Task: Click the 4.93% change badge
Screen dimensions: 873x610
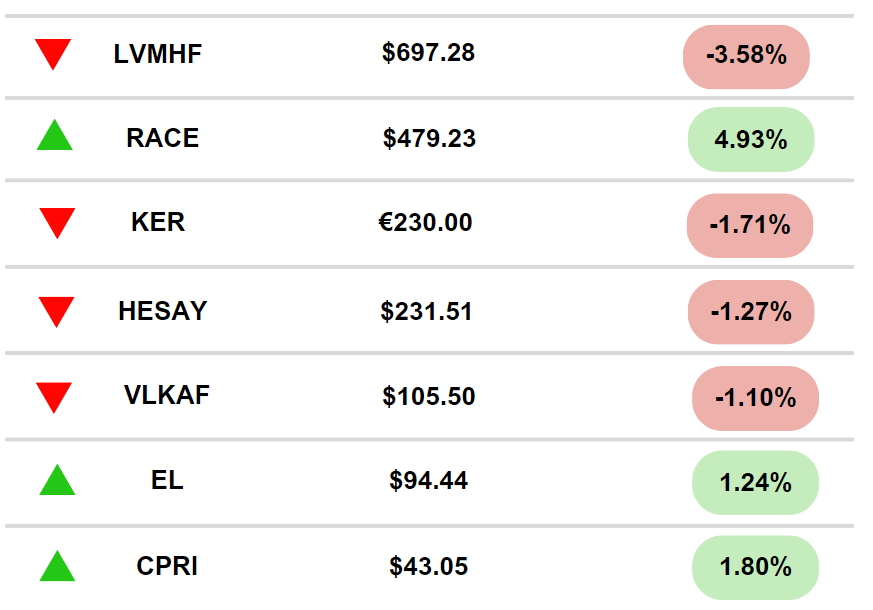Action: 751,139
